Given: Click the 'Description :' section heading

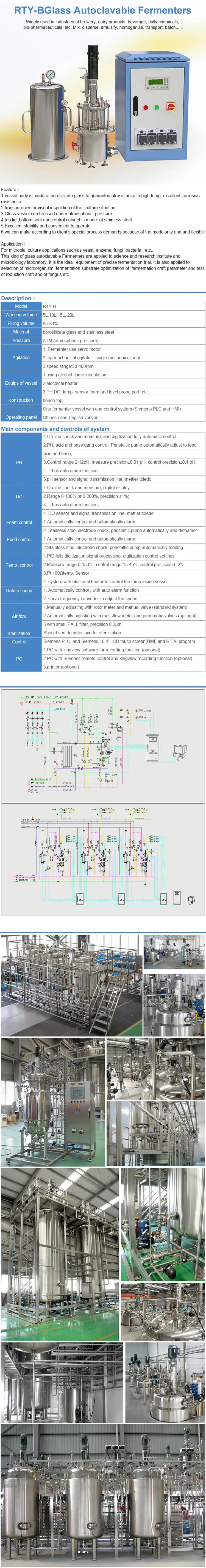Looking at the screenshot, I should coord(18,298).
